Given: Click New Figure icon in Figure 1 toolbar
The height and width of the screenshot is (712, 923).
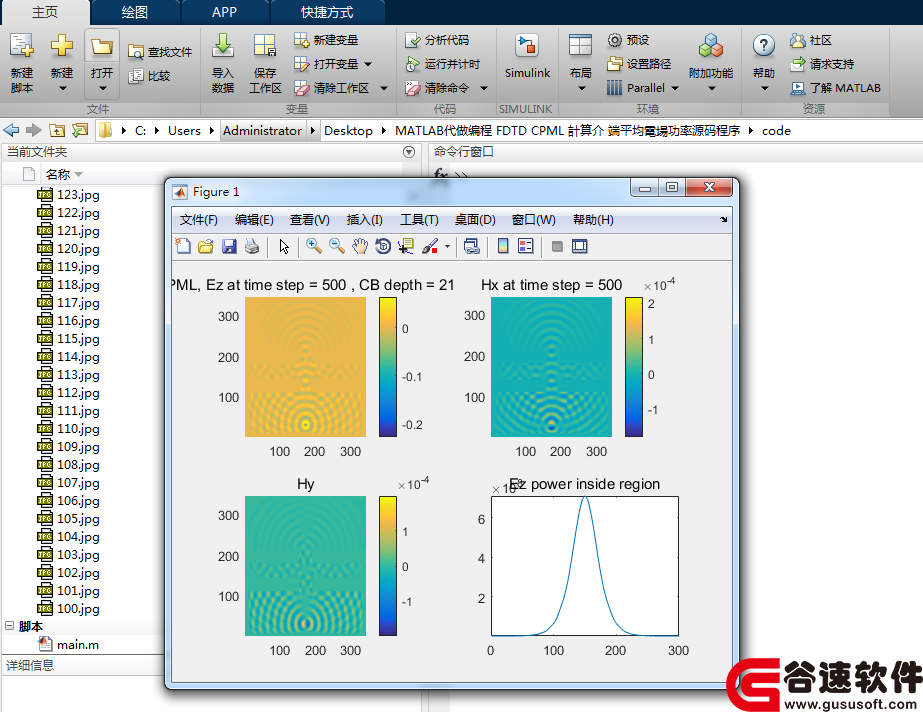Looking at the screenshot, I should click(x=183, y=246).
